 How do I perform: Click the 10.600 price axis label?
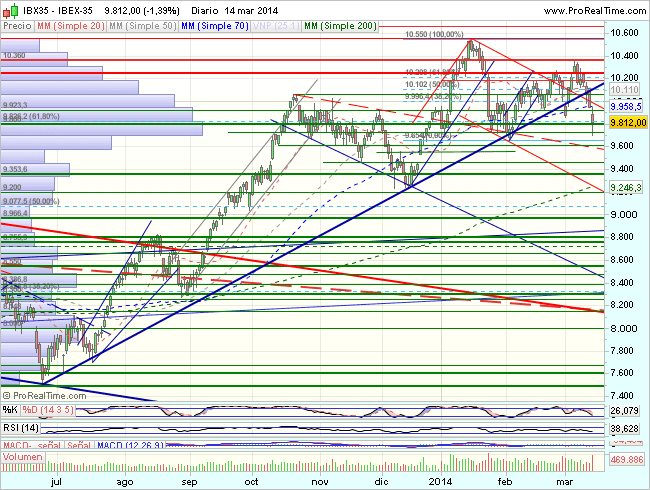624,33
